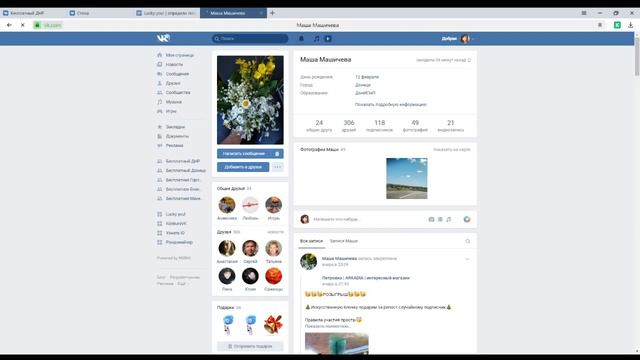
Task: Open "Сообщества" in the left sidebar
Action: [x=178, y=93]
